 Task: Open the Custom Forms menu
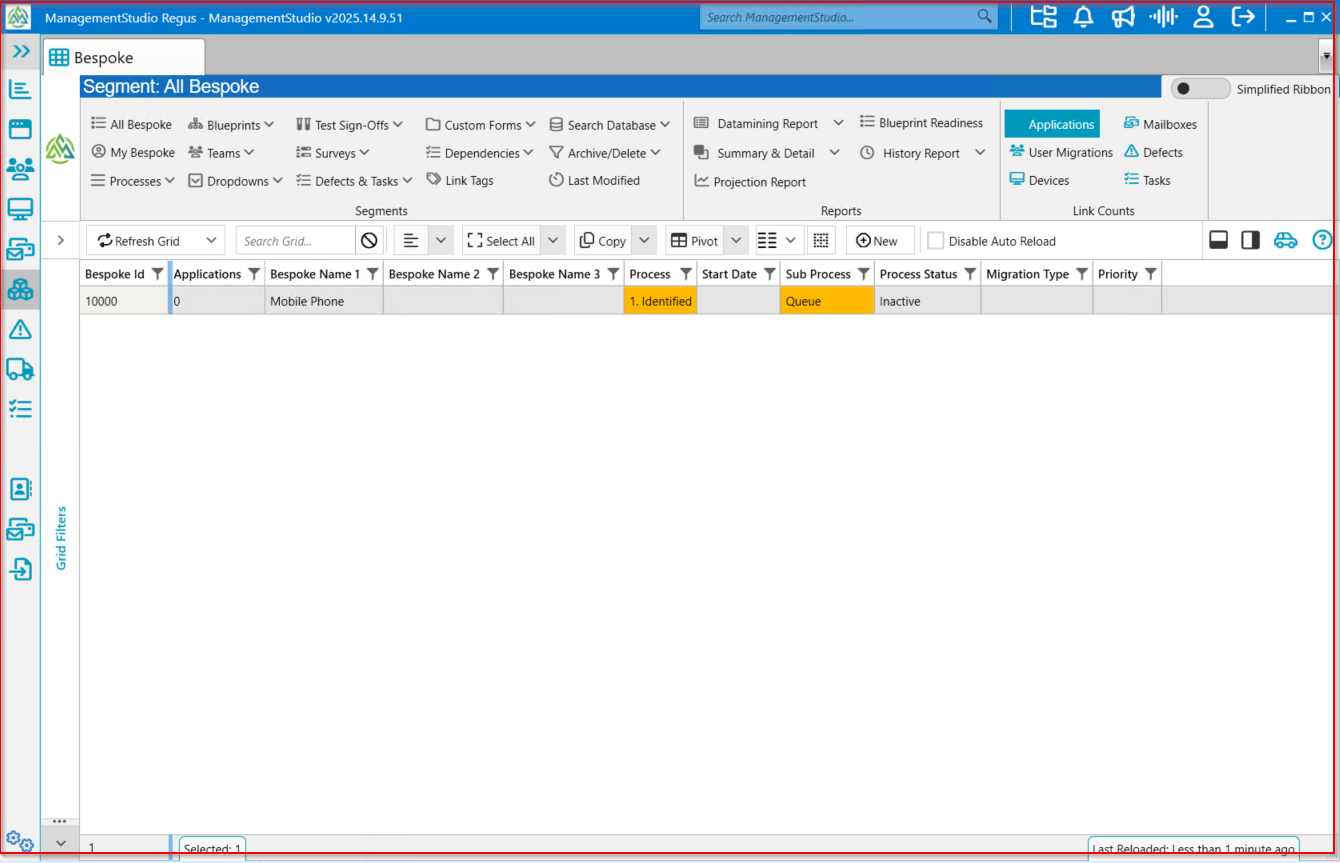[481, 125]
